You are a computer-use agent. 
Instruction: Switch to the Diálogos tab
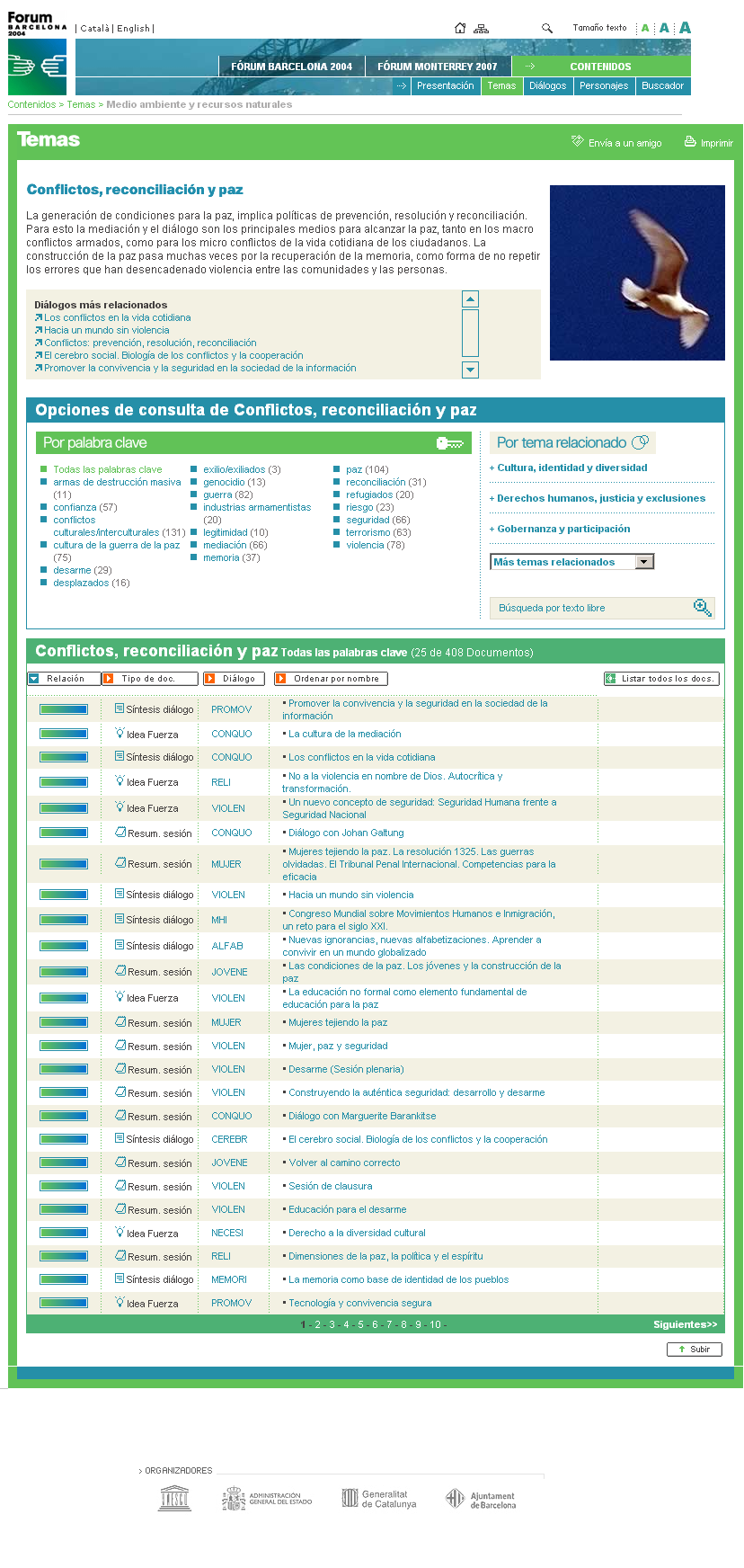point(547,86)
